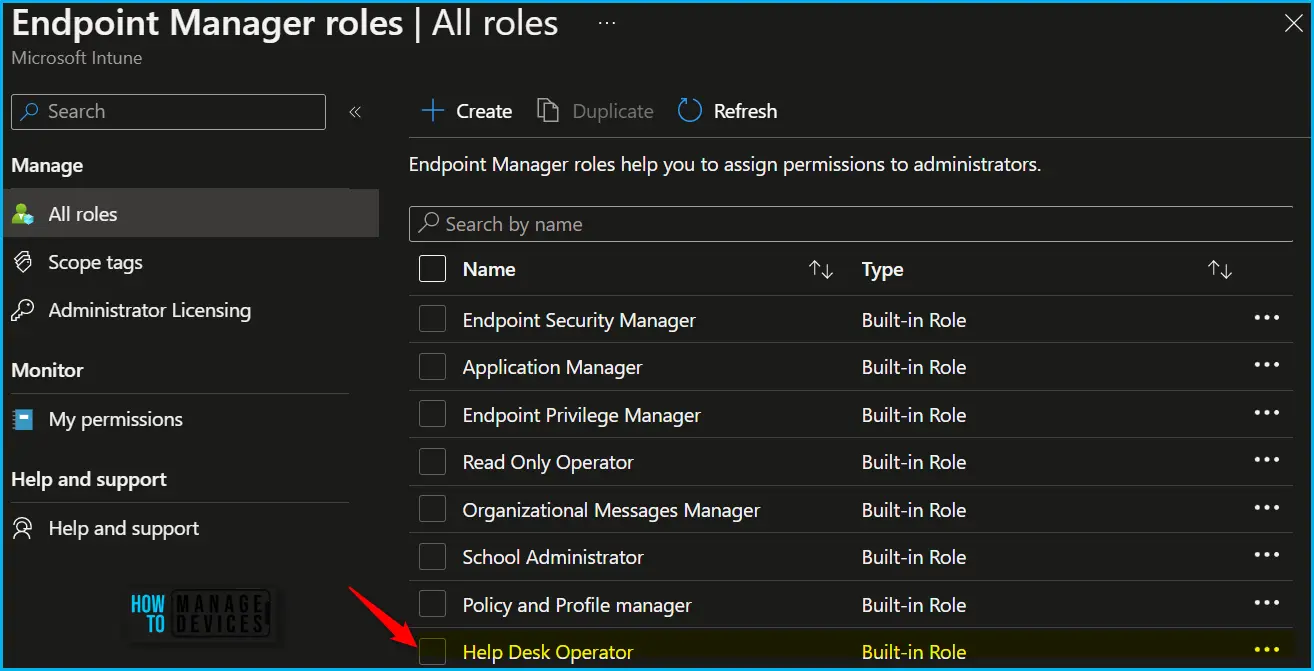
Task: Click Built-in Role in School Administrator row
Action: pyautogui.click(x=914, y=557)
